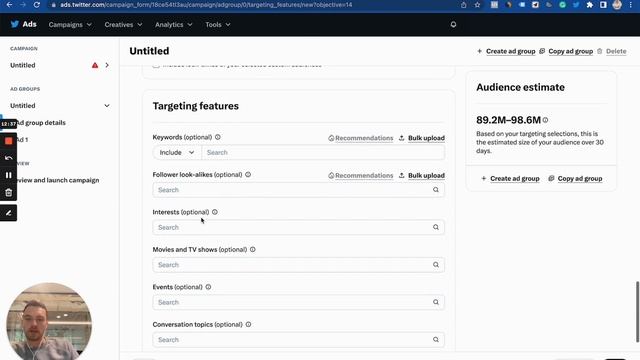Click the Follower look-alikes search field
This screenshot has height=360, width=640.
point(298,190)
